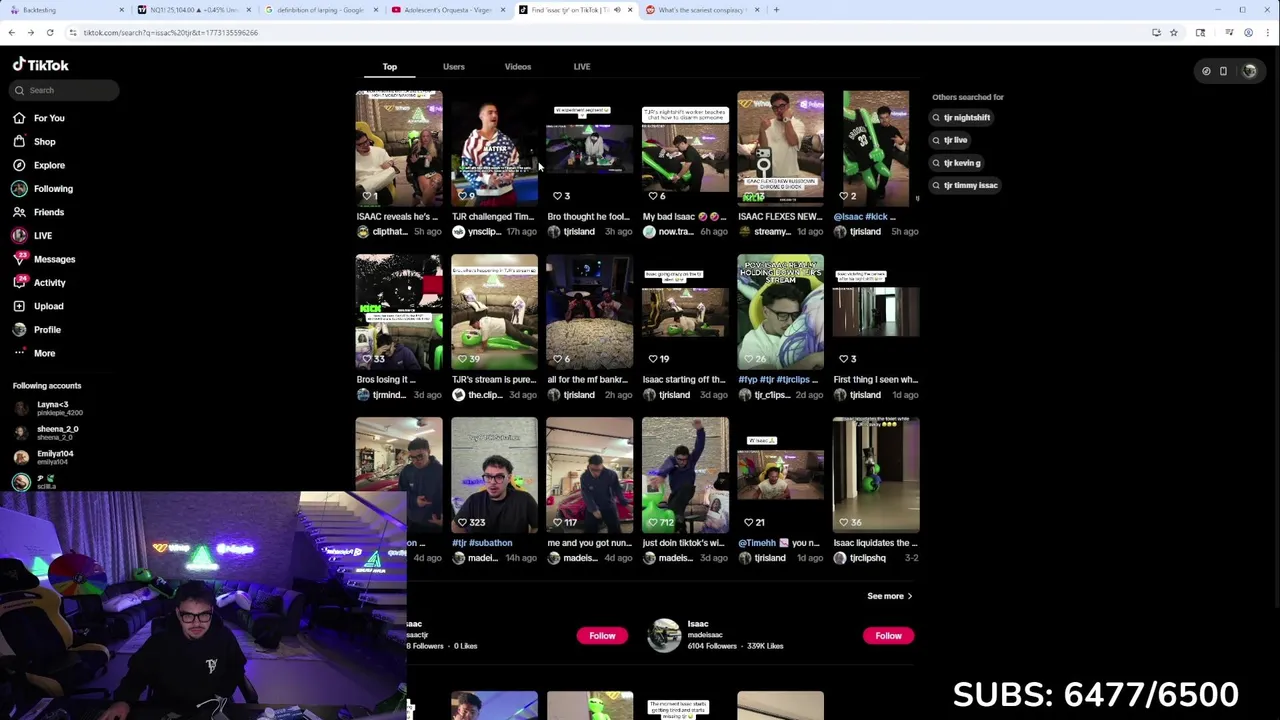Open the Friends sidebar icon

point(19,212)
